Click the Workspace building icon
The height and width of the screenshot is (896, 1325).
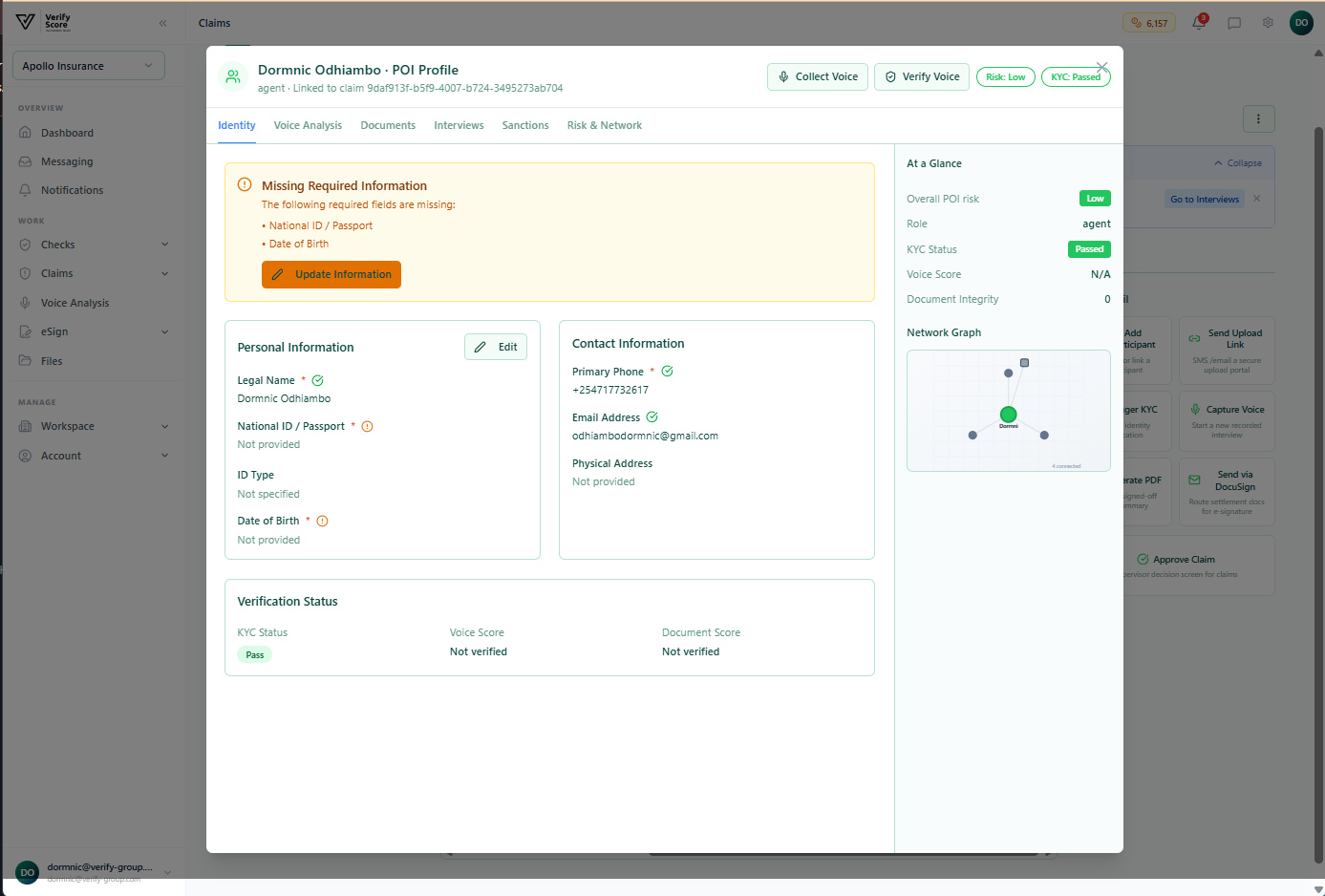[x=25, y=426]
